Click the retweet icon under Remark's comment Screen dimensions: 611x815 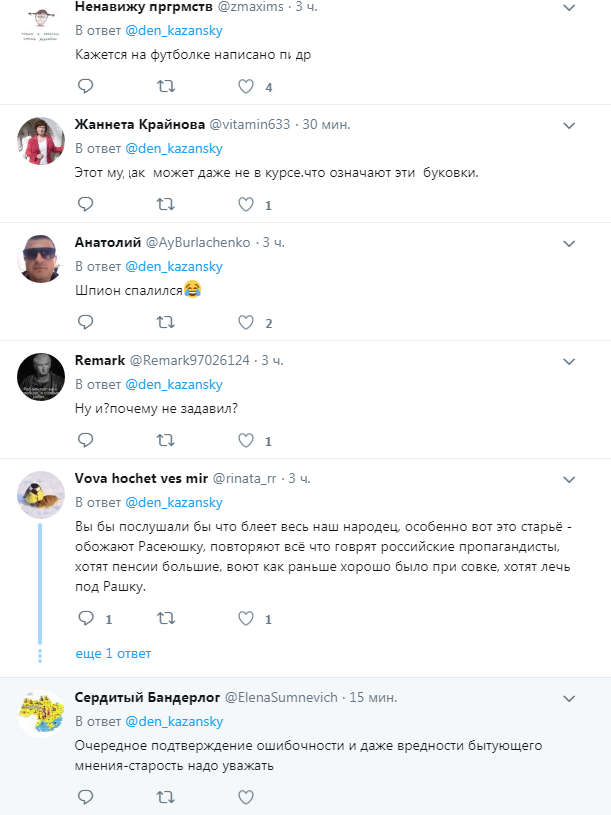click(166, 440)
